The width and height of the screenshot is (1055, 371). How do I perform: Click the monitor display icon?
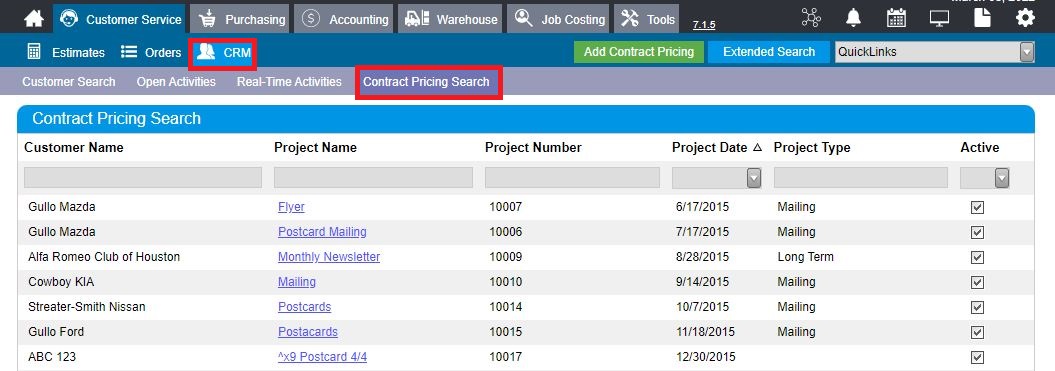(x=939, y=18)
